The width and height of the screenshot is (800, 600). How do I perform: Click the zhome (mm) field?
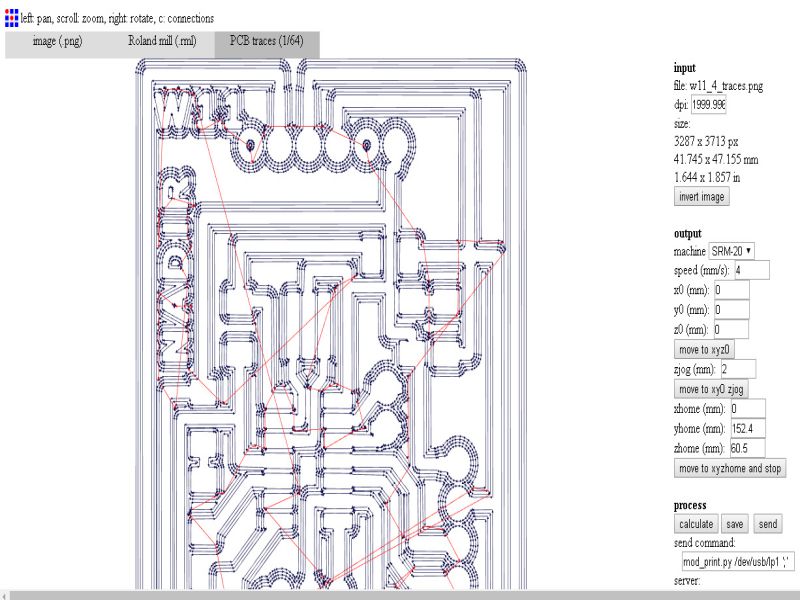tap(747, 448)
